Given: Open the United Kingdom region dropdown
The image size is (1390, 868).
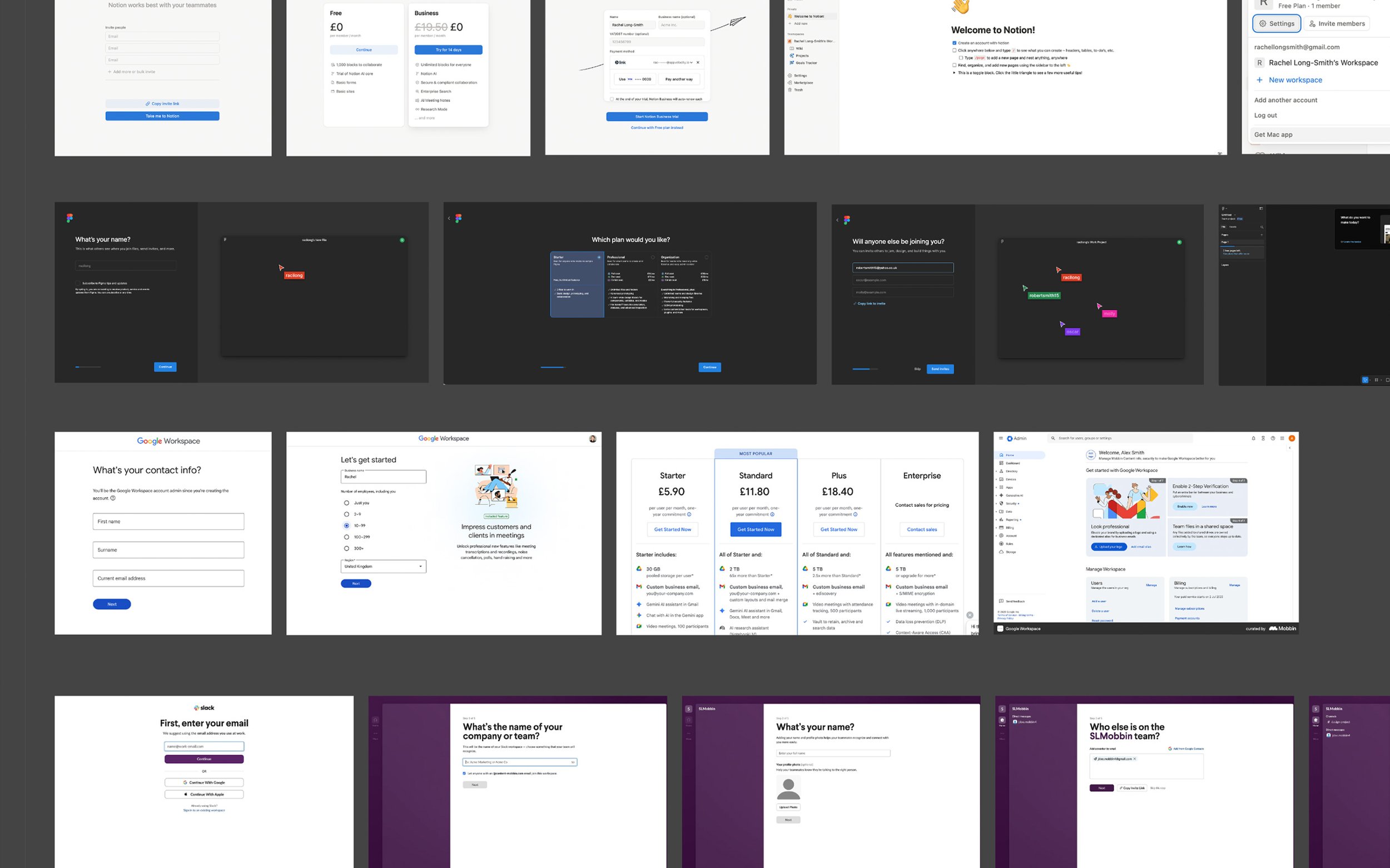Looking at the screenshot, I should (383, 567).
